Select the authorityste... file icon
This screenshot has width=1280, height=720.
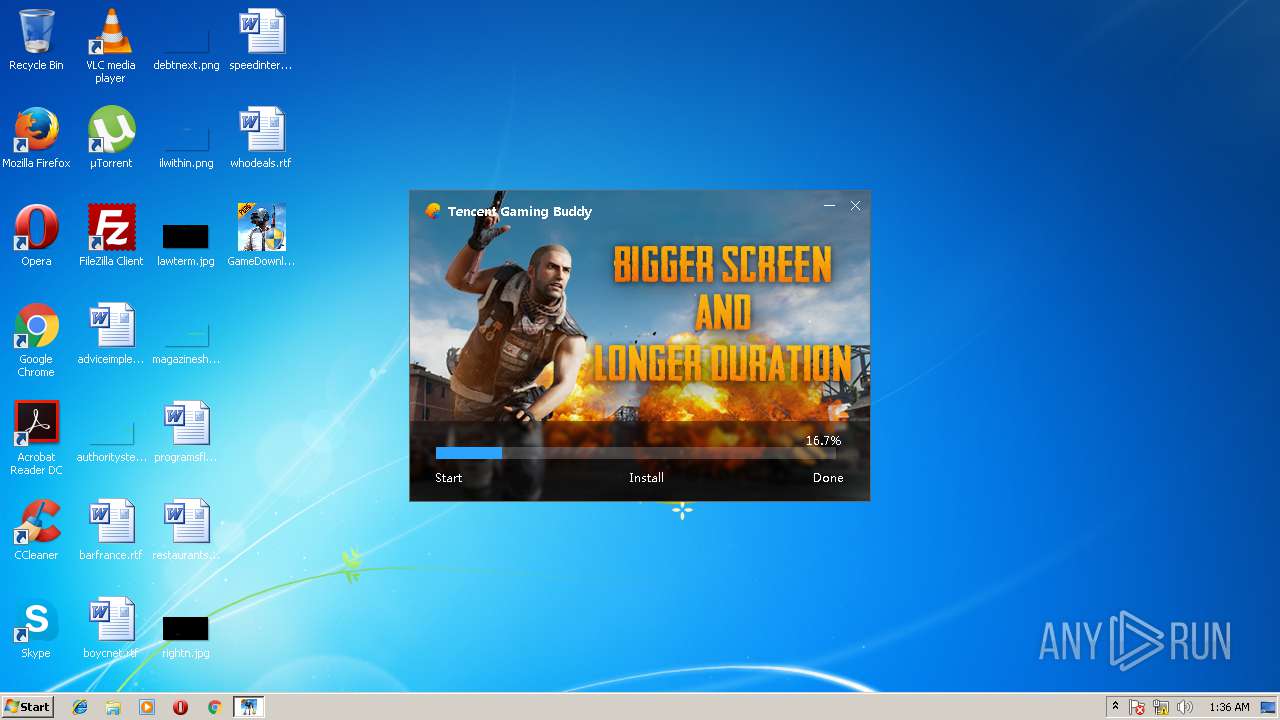tap(110, 440)
